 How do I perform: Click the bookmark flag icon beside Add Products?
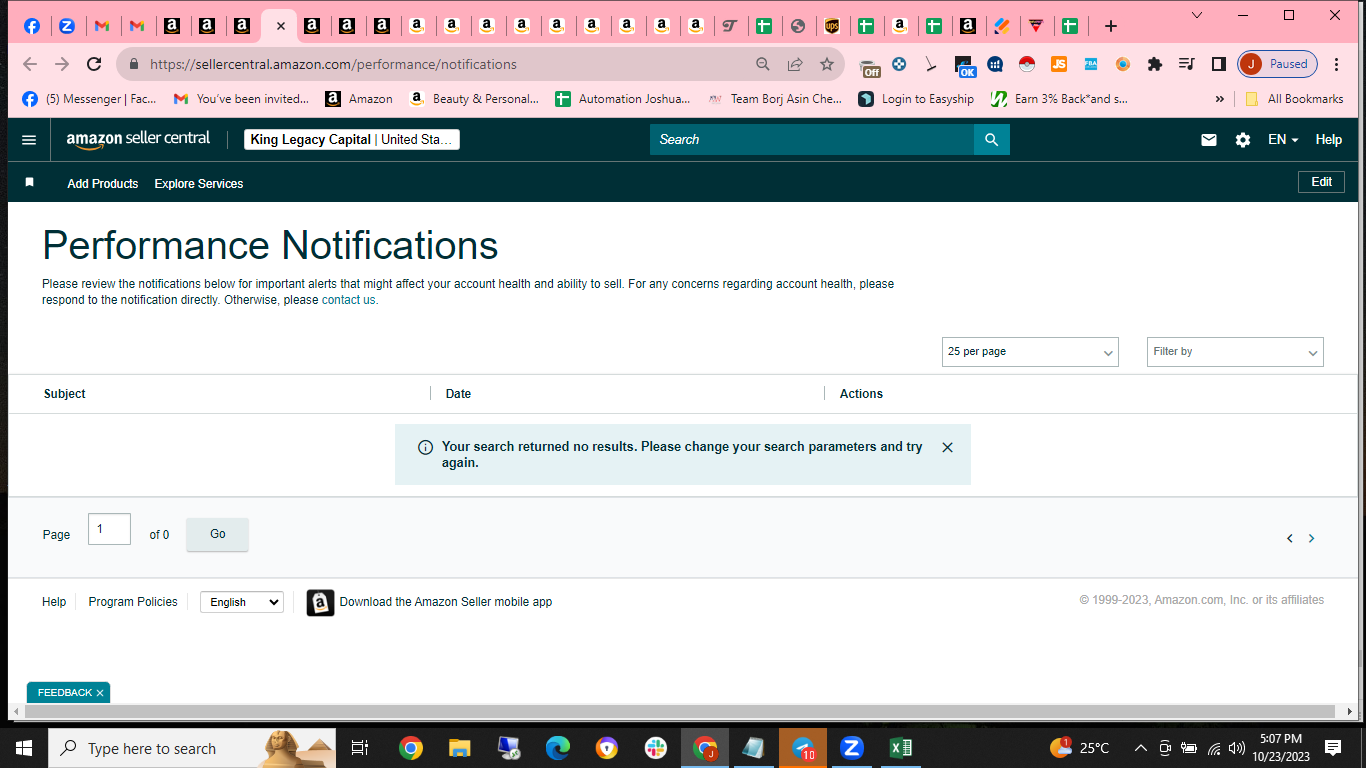(x=30, y=183)
